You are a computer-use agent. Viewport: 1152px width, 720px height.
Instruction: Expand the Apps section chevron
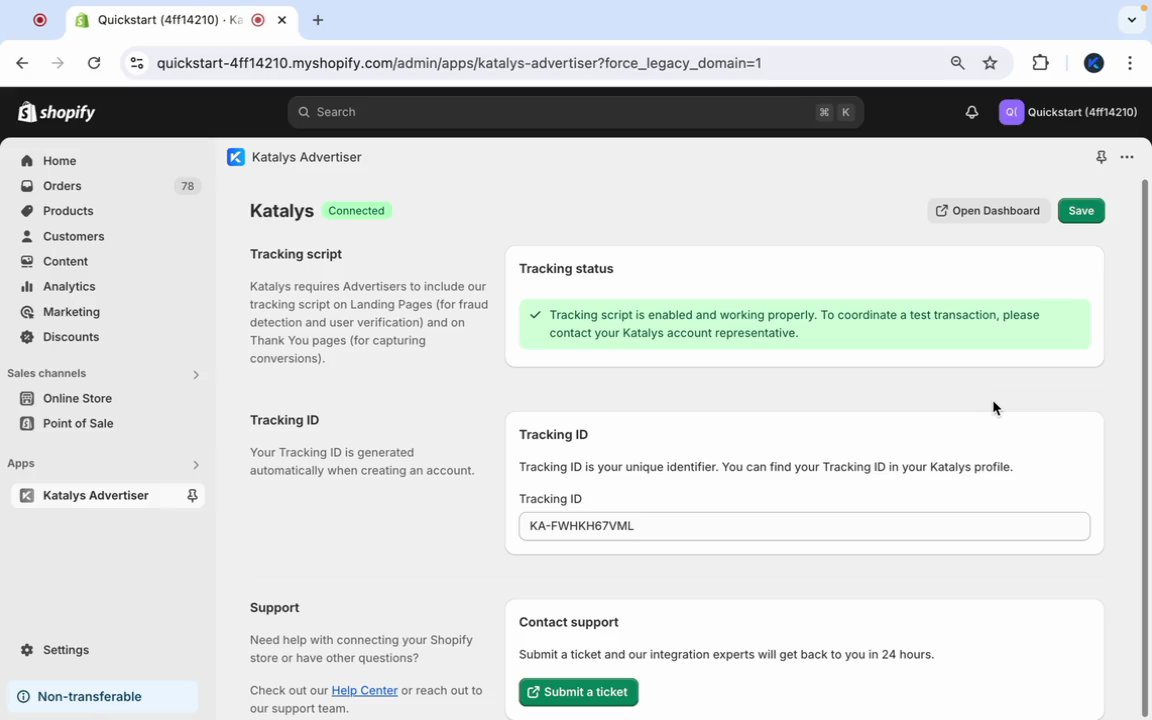click(x=195, y=464)
